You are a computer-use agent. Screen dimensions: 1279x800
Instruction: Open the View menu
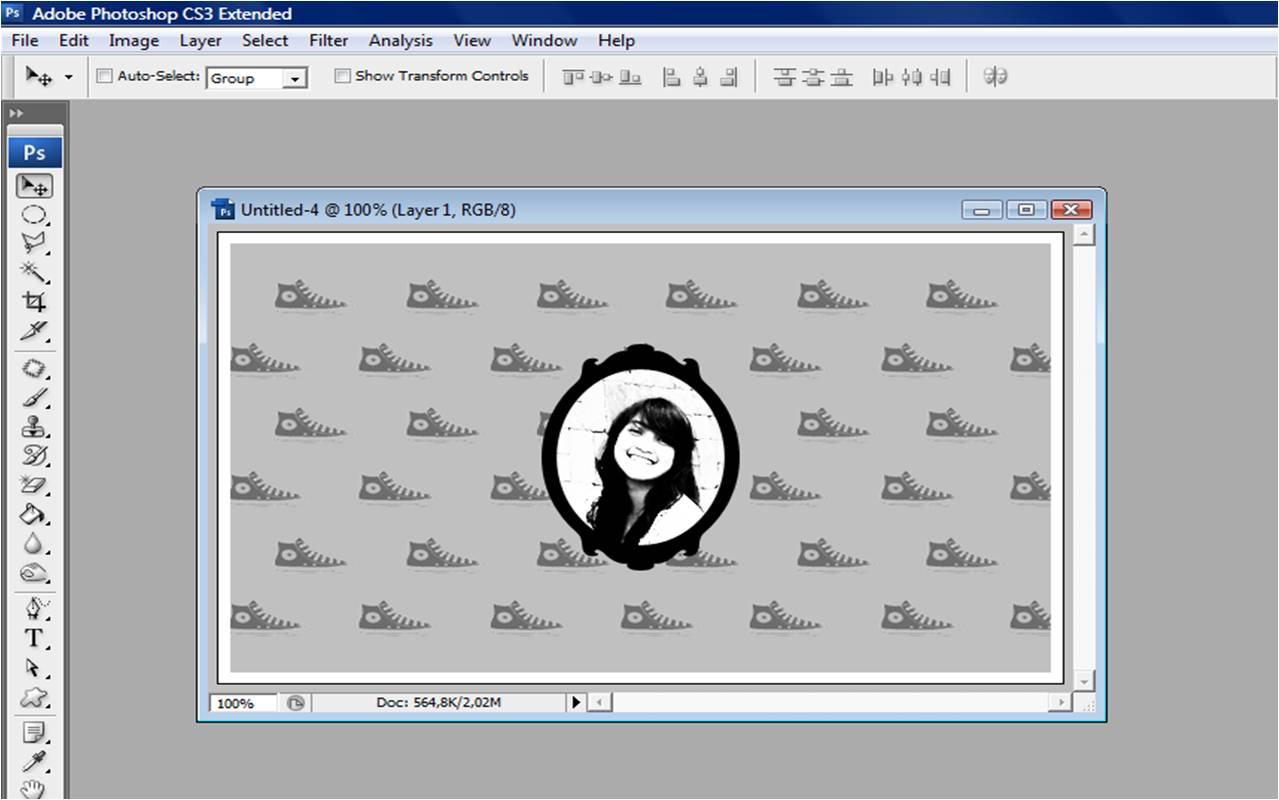click(x=472, y=40)
